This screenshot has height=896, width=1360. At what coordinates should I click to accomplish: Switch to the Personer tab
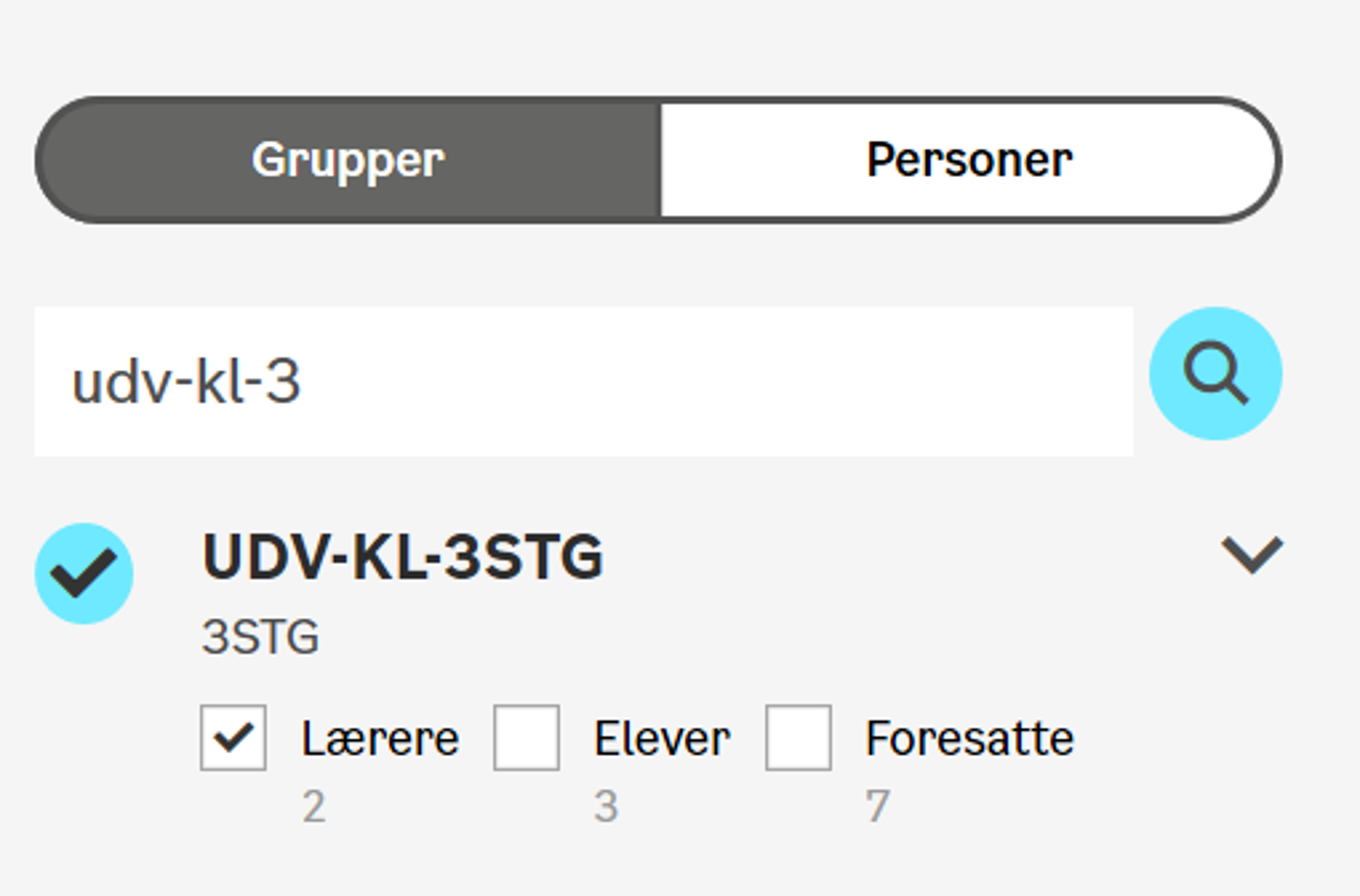pos(969,160)
